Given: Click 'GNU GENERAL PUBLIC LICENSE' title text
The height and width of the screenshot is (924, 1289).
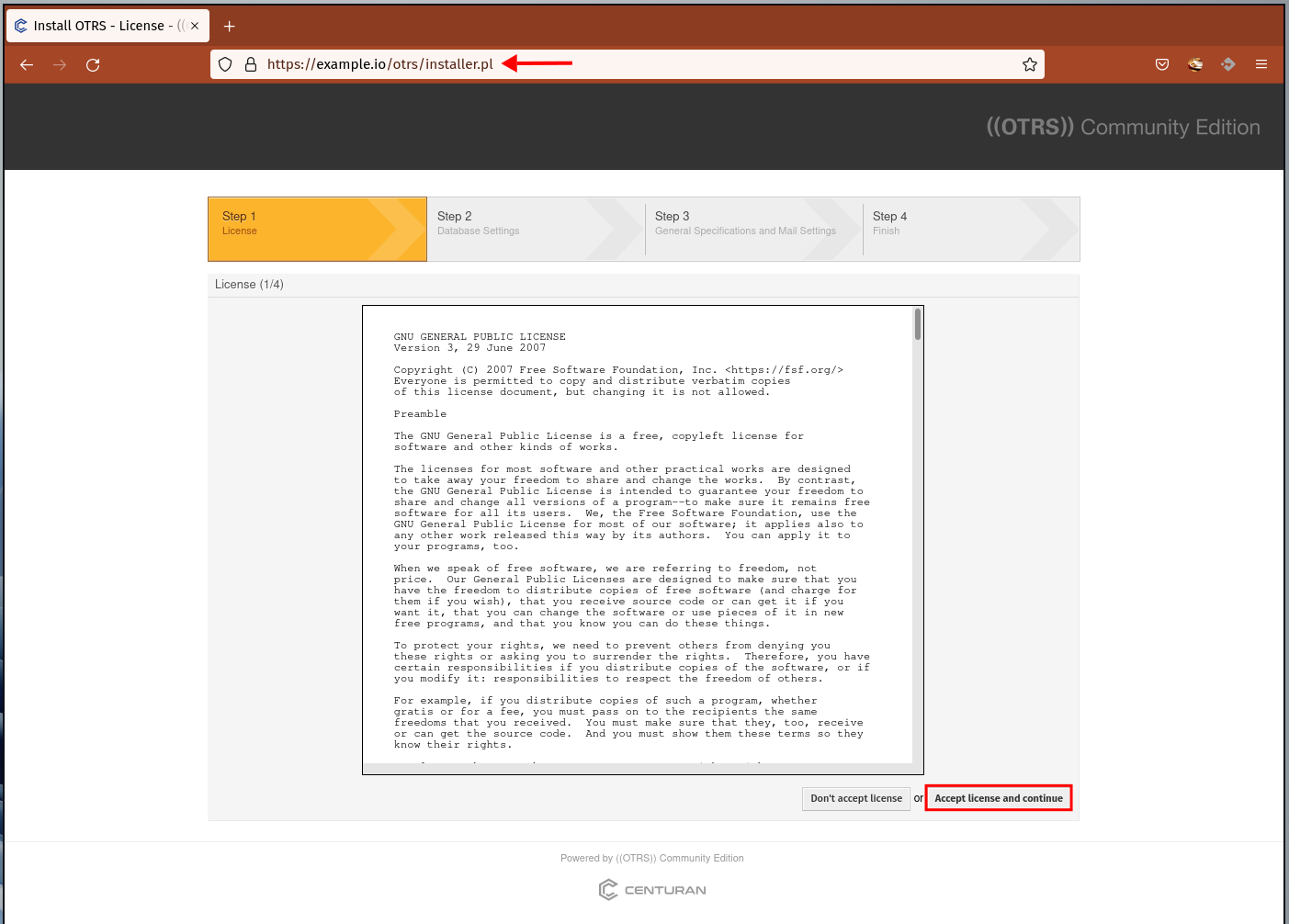Looking at the screenshot, I should tap(480, 337).
